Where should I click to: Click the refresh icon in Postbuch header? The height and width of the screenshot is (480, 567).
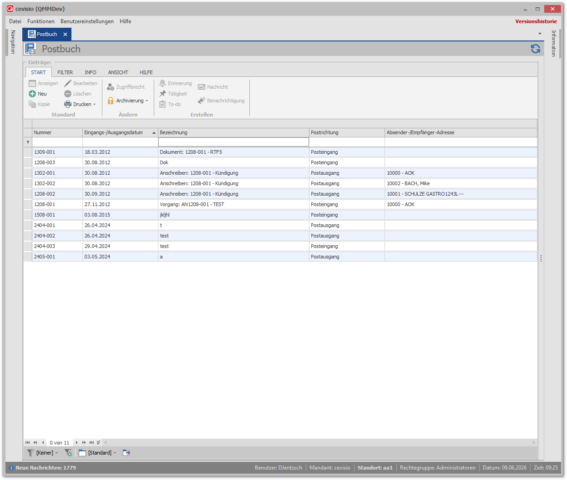(535, 49)
